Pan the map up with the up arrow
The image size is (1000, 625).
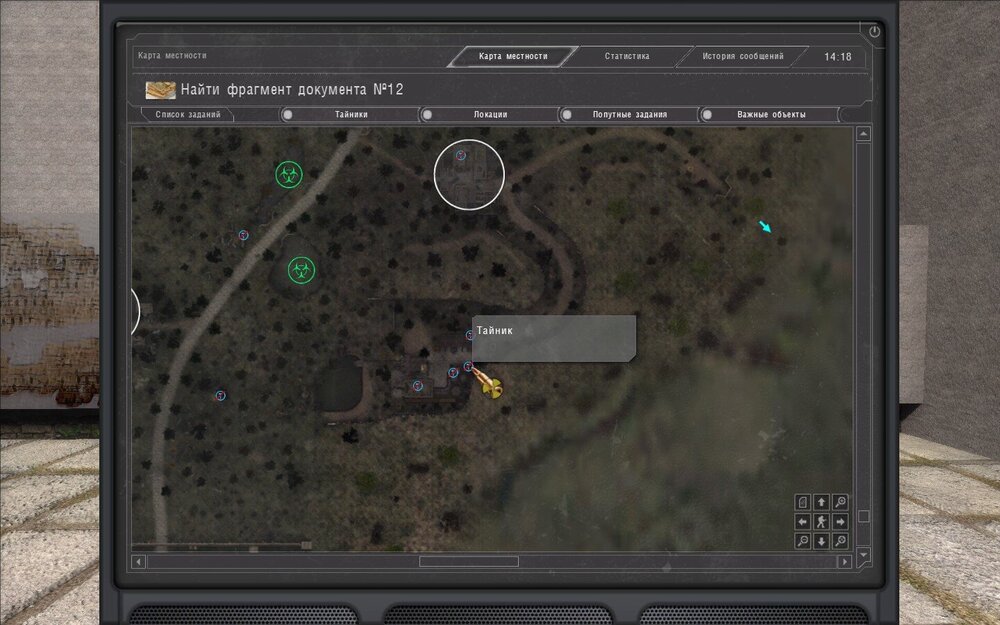click(821, 503)
